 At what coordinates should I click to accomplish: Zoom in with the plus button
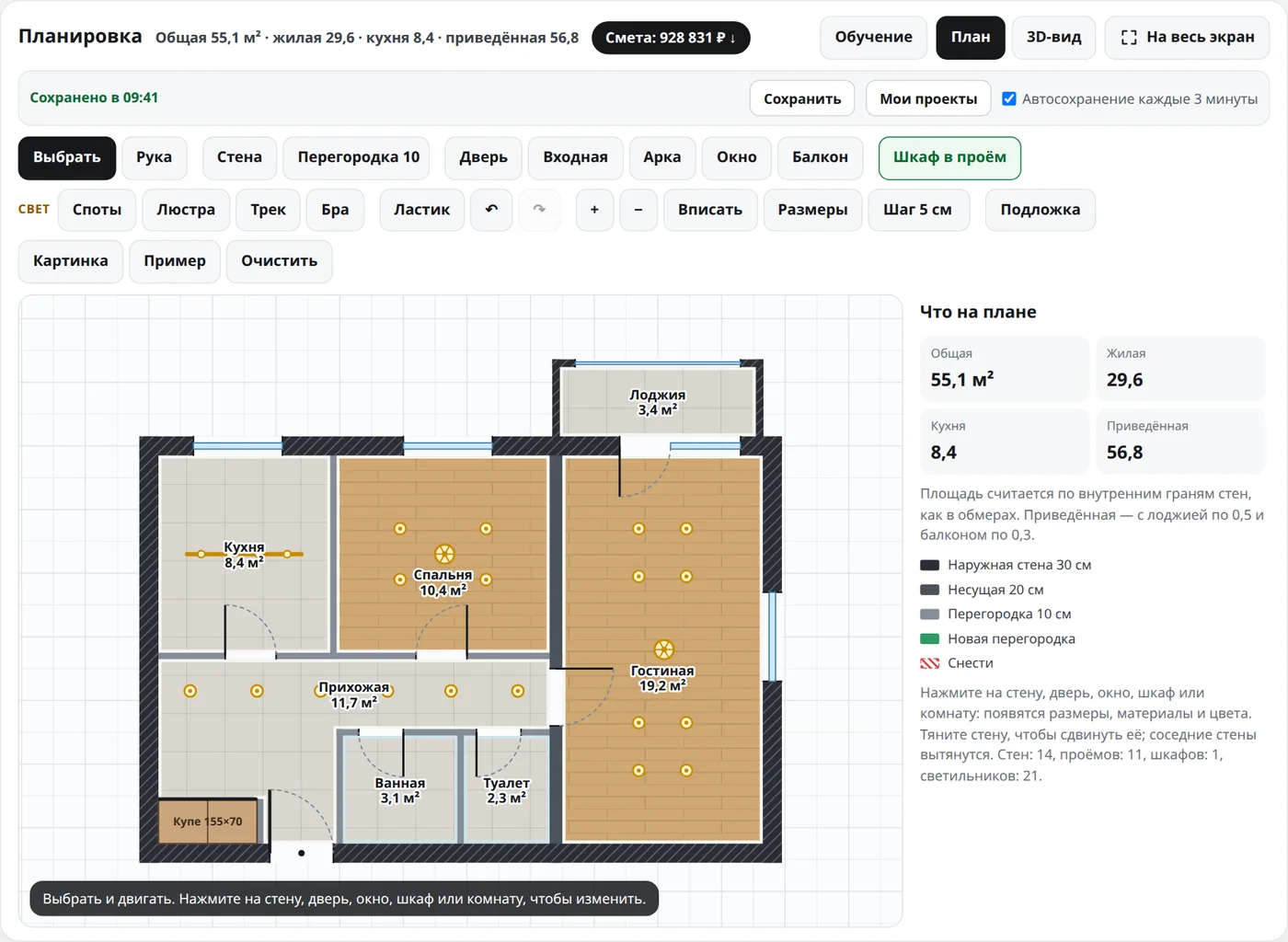(594, 210)
